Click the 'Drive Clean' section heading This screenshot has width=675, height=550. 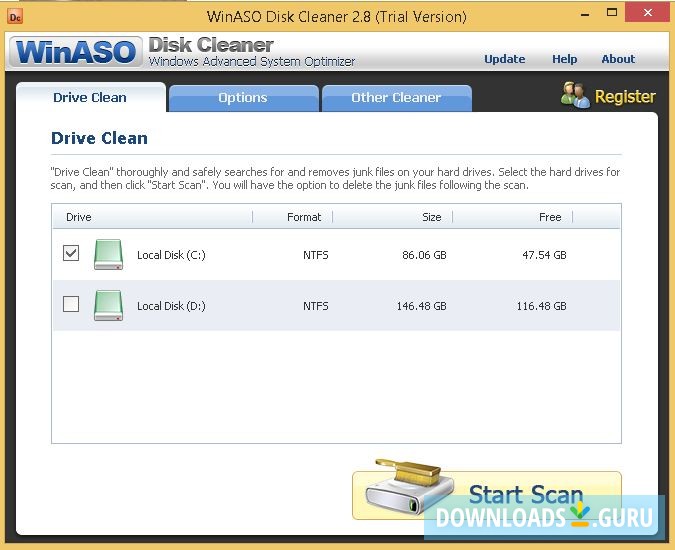click(99, 138)
